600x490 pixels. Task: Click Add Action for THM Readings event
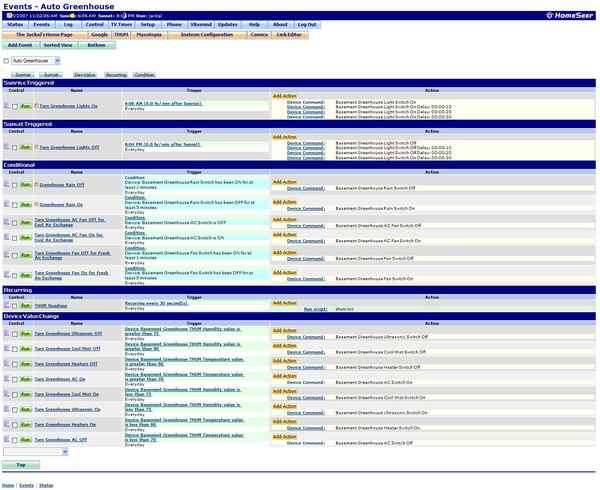tap(285, 303)
